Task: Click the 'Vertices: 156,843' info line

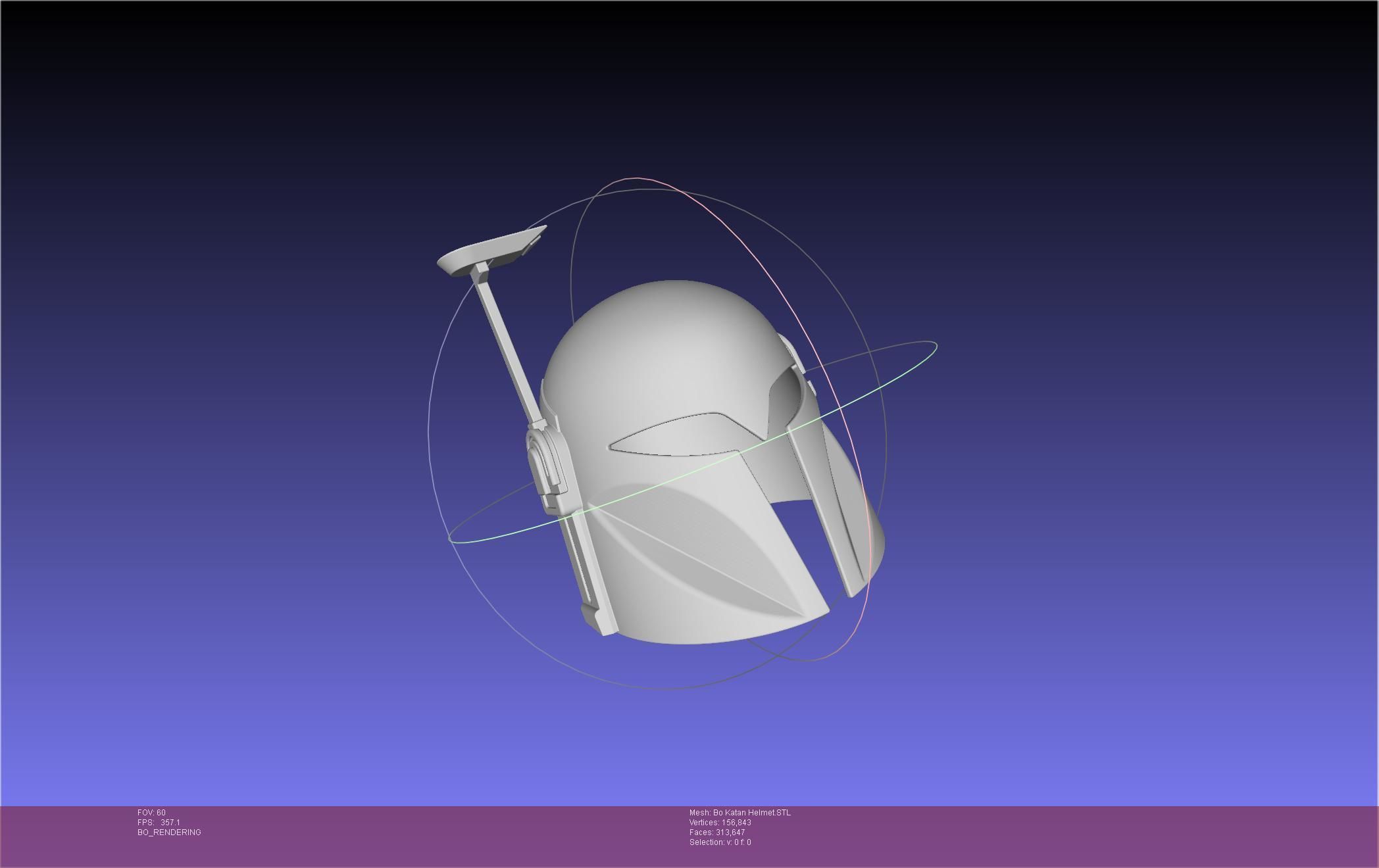Action: coord(720,823)
